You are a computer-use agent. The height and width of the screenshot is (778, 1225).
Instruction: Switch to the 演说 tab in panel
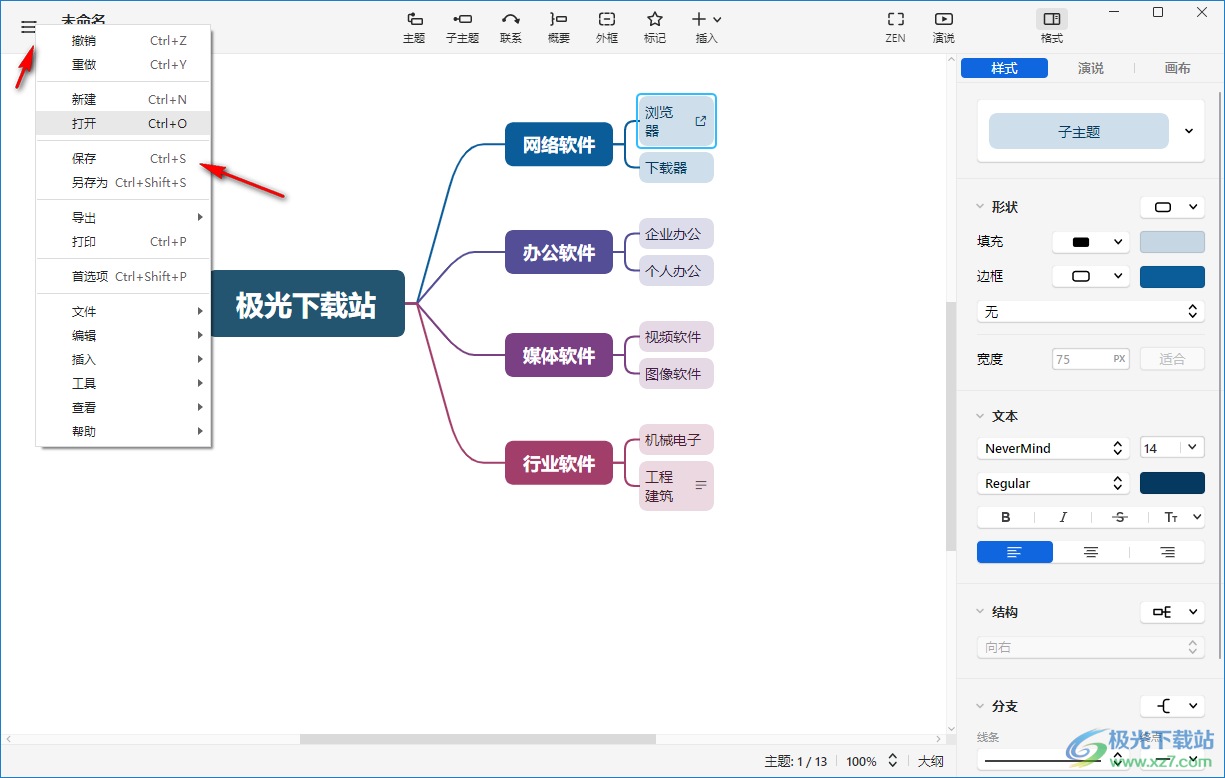[1091, 68]
